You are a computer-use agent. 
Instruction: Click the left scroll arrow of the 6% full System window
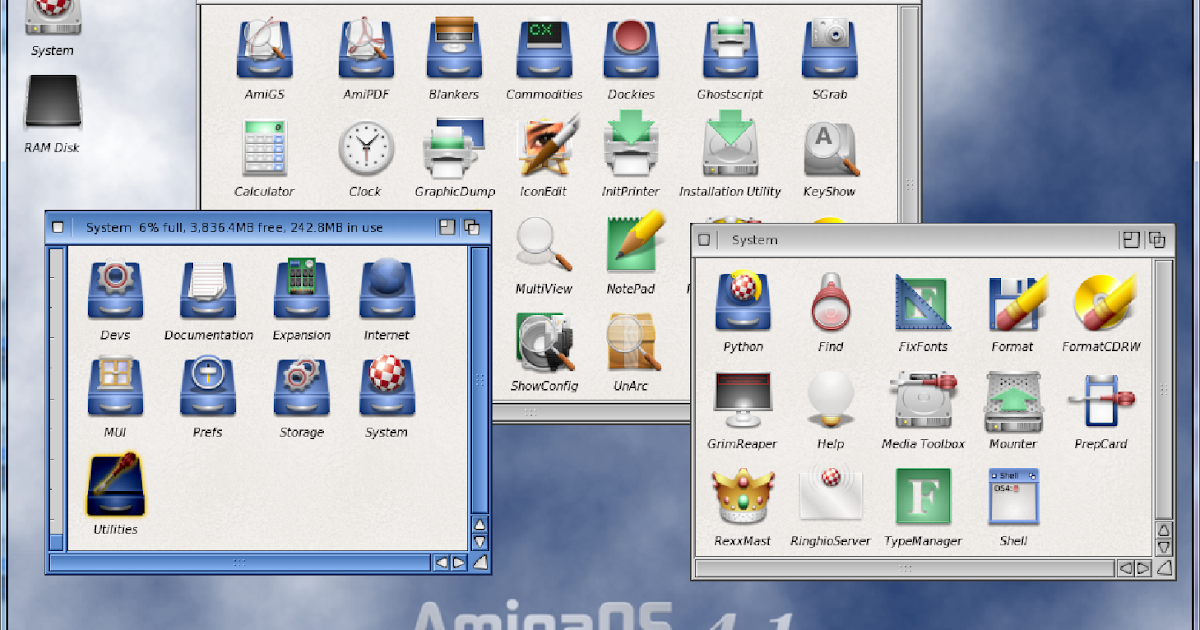tap(441, 563)
